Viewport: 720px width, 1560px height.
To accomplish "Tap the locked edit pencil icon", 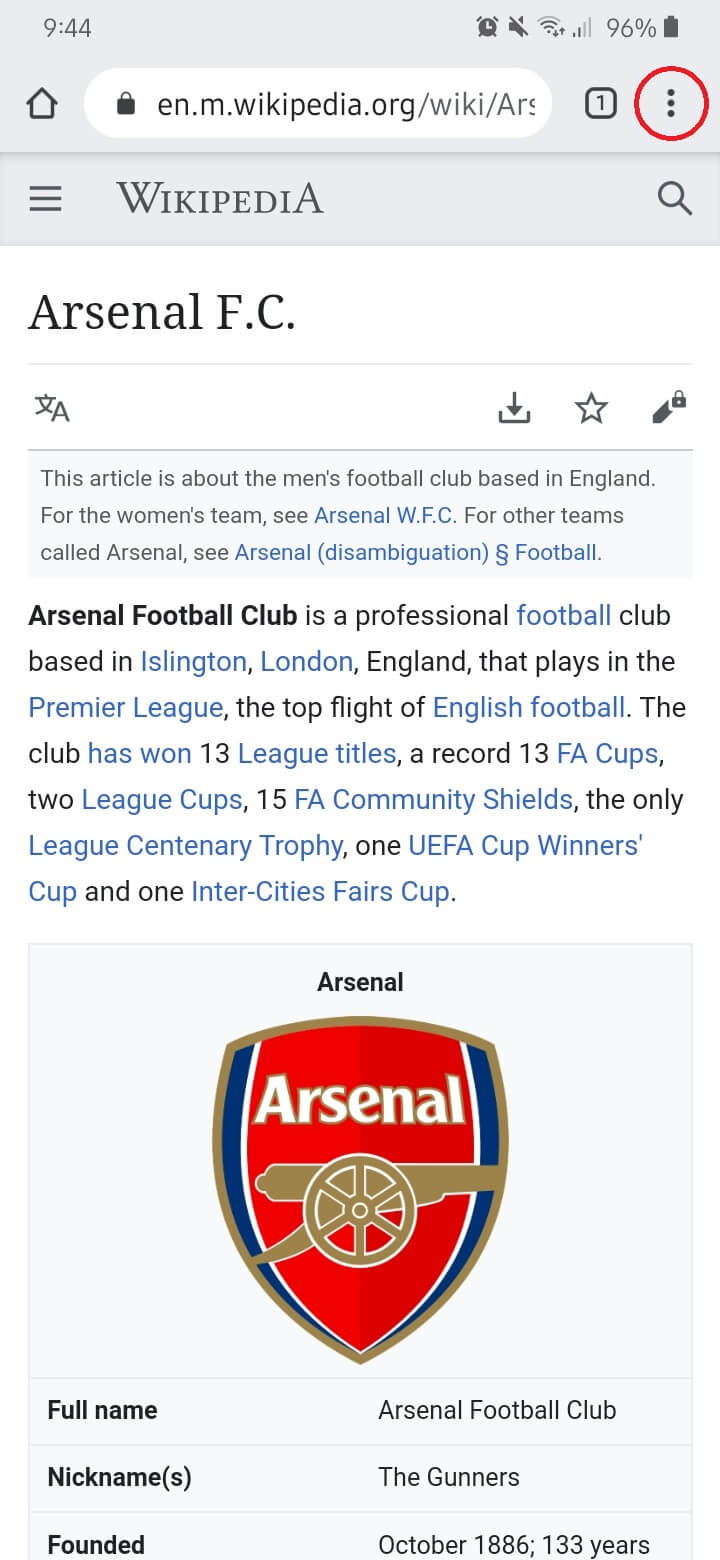I will (x=668, y=408).
